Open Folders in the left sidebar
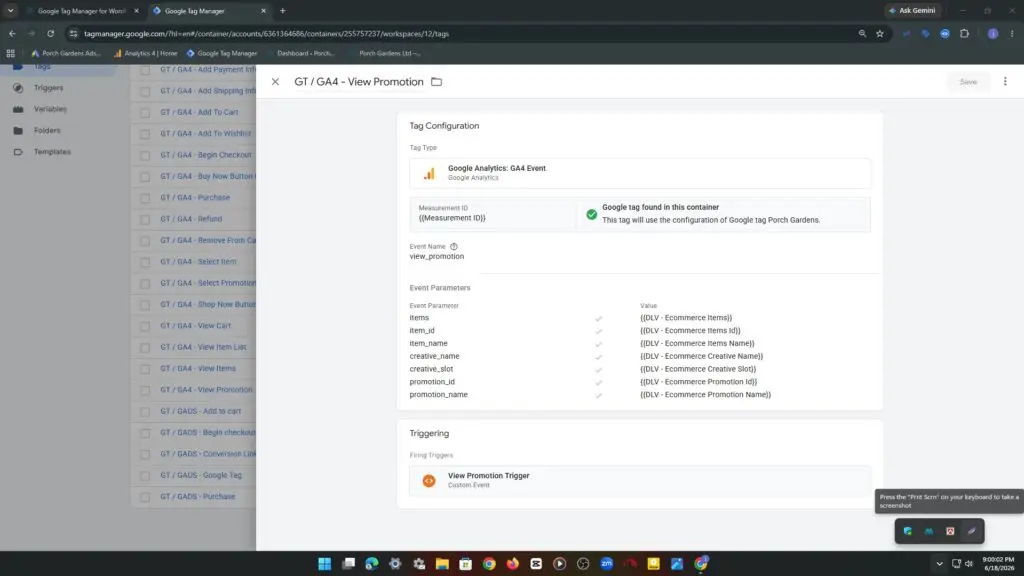Image resolution: width=1024 pixels, height=576 pixels. point(47,131)
